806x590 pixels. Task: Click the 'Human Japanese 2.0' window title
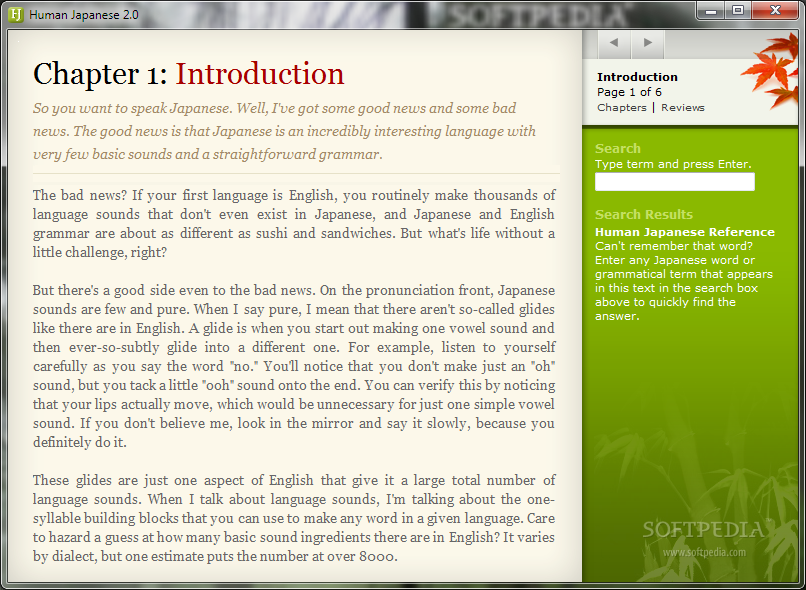coord(84,15)
